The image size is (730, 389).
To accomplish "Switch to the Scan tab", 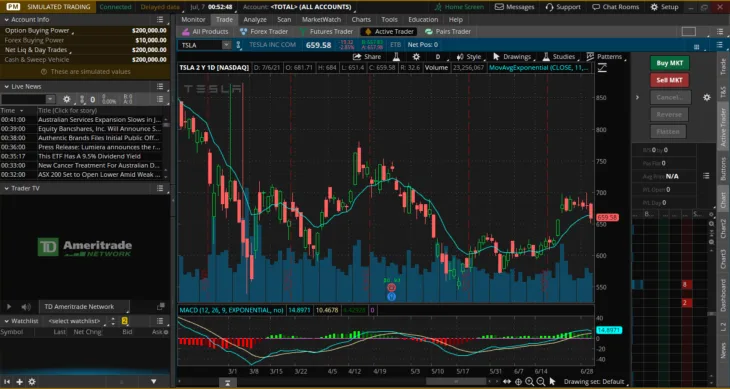I will [284, 20].
